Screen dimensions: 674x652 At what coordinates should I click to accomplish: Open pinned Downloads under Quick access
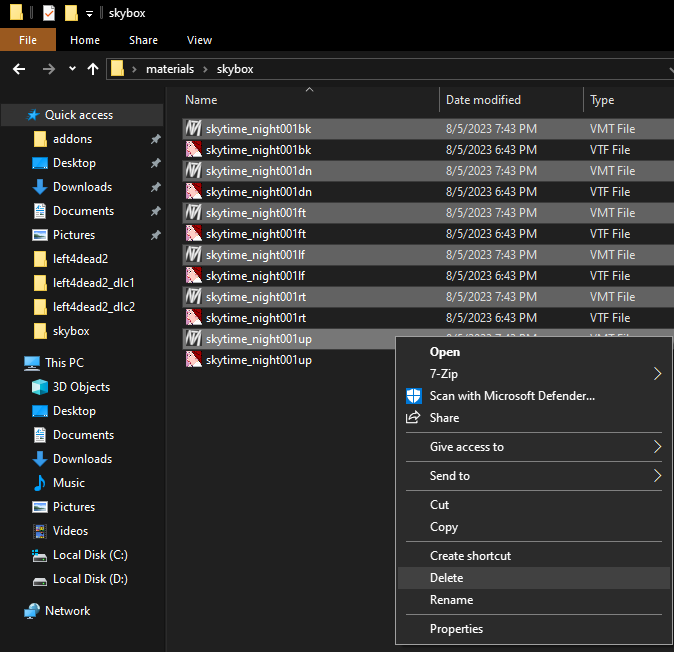(x=83, y=187)
